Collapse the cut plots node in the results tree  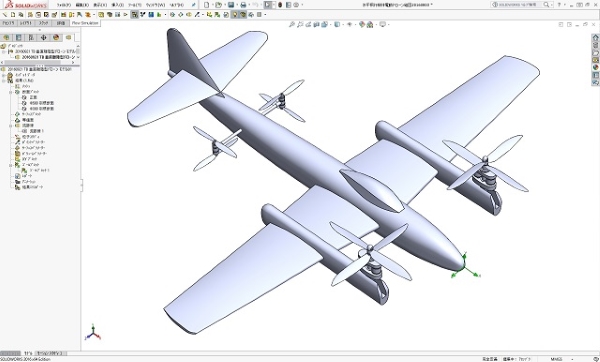[x=11, y=92]
